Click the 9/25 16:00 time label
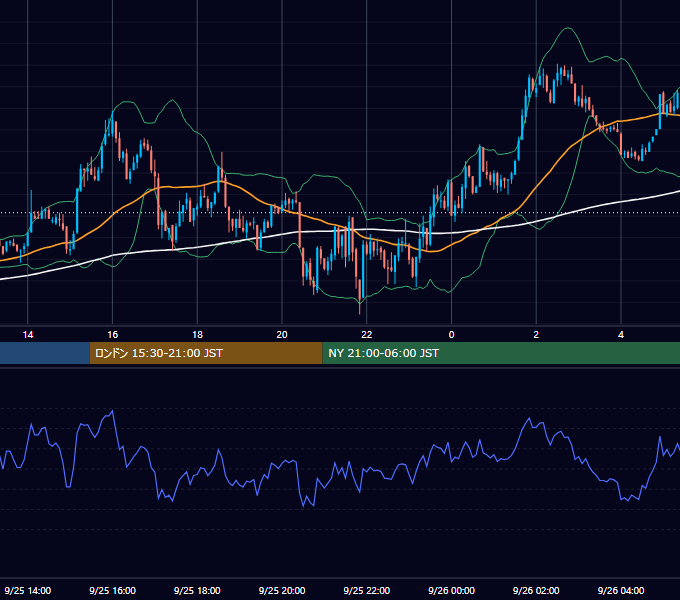Viewport: 680px width, 600px height. (112, 590)
